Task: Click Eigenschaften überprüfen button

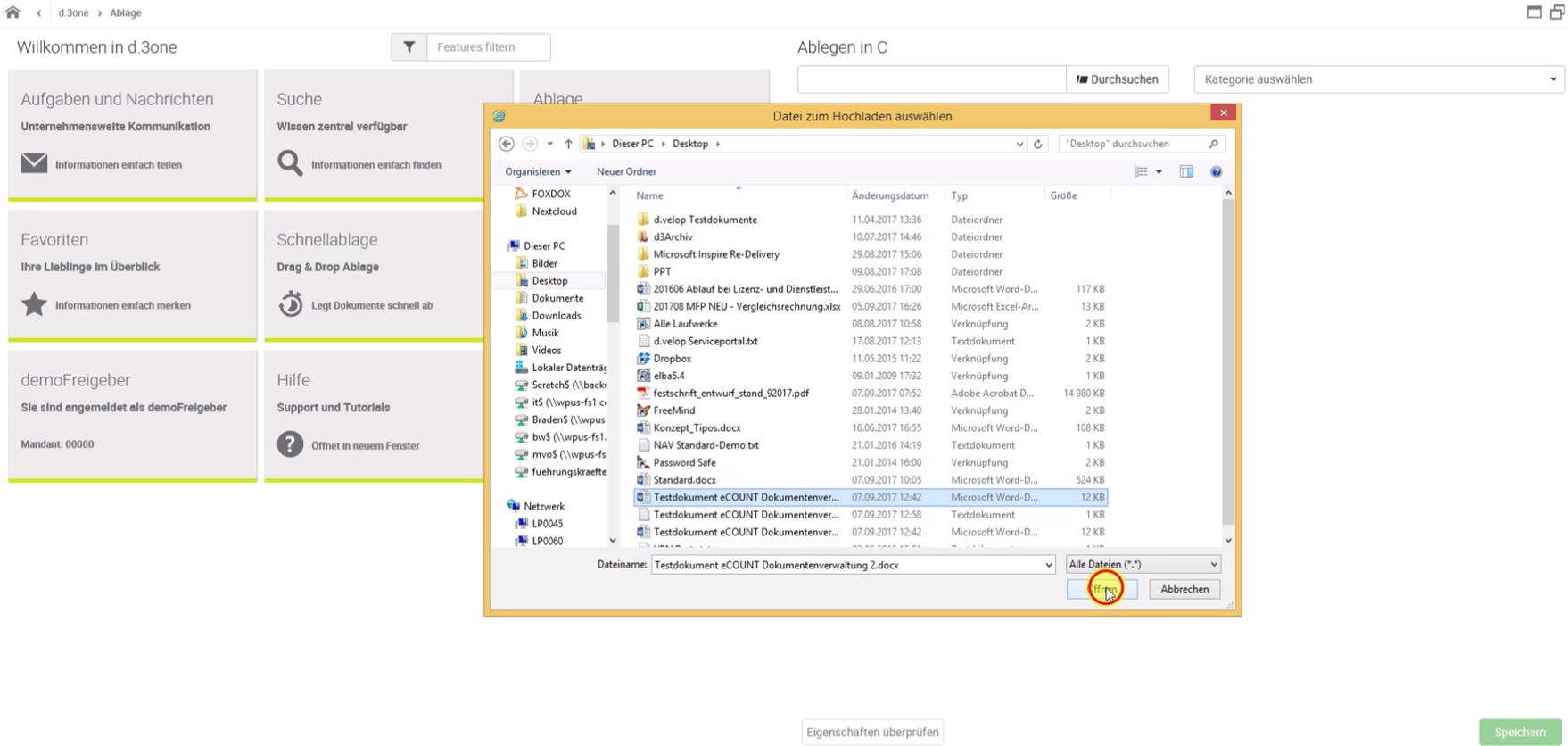Action: 872,732
